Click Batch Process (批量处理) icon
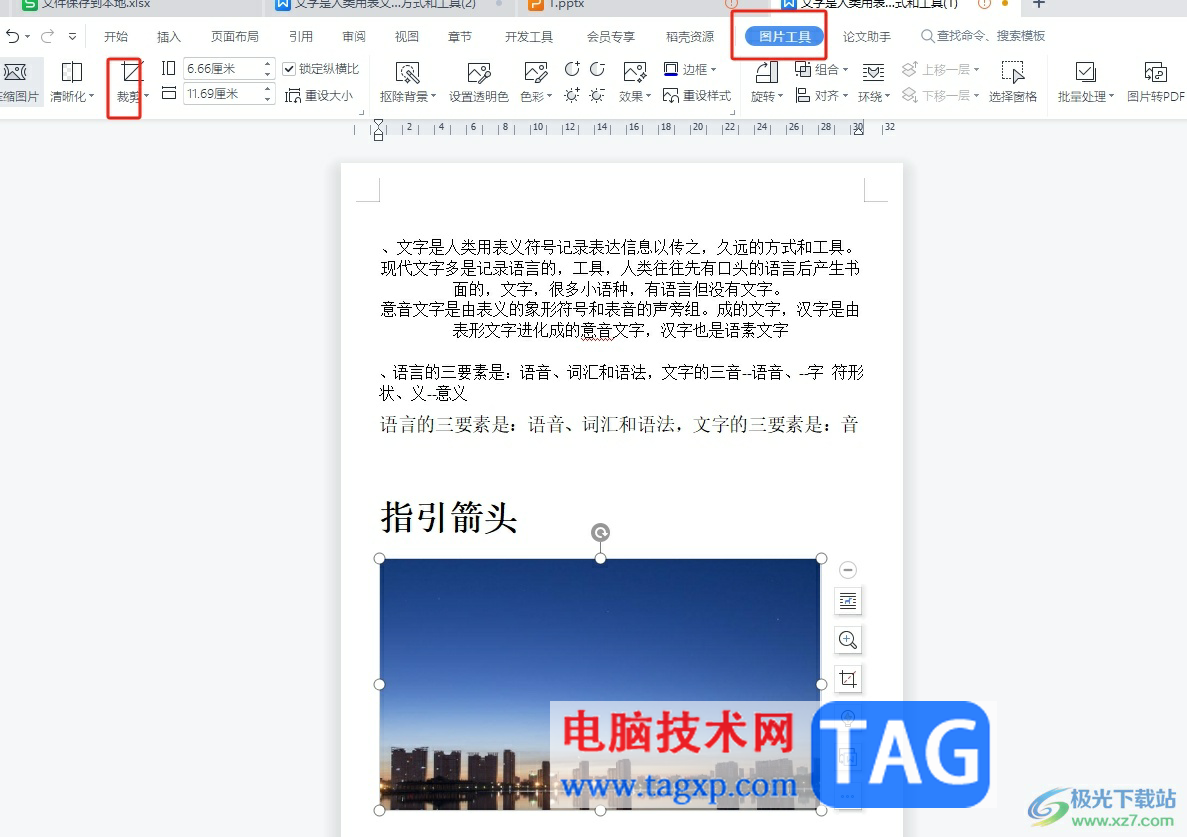This screenshot has height=837, width=1187. click(x=1086, y=72)
